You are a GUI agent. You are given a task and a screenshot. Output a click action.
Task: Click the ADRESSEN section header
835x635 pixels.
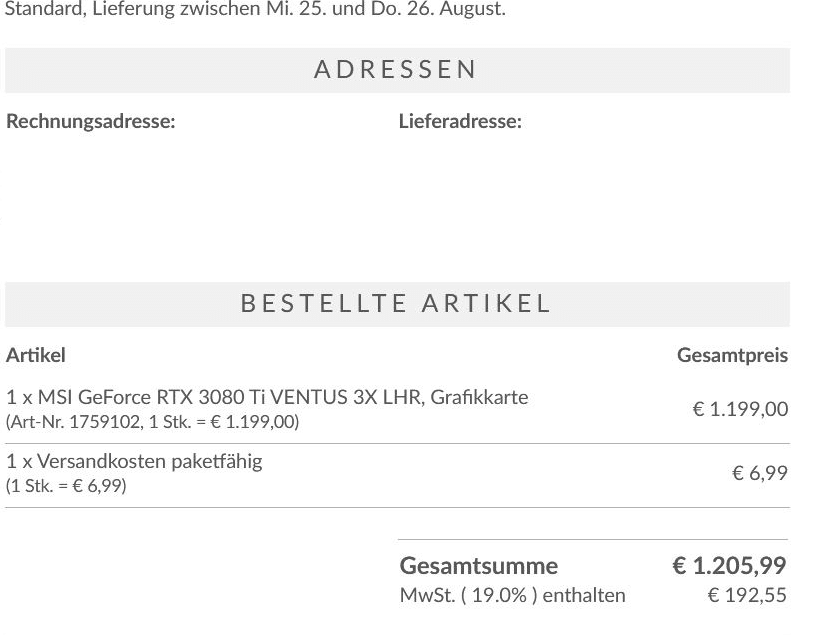coord(397,70)
